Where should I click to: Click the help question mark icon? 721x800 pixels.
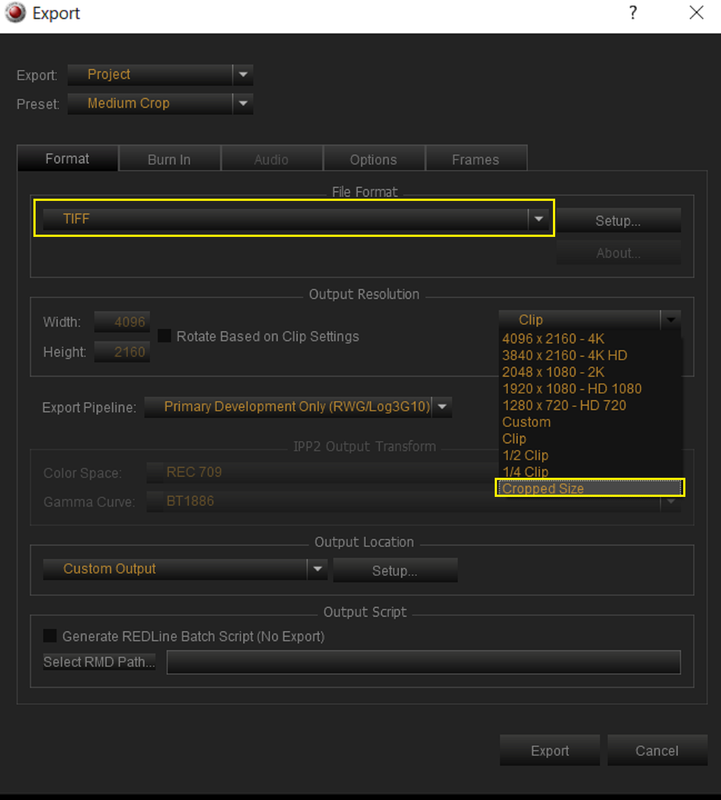point(633,13)
